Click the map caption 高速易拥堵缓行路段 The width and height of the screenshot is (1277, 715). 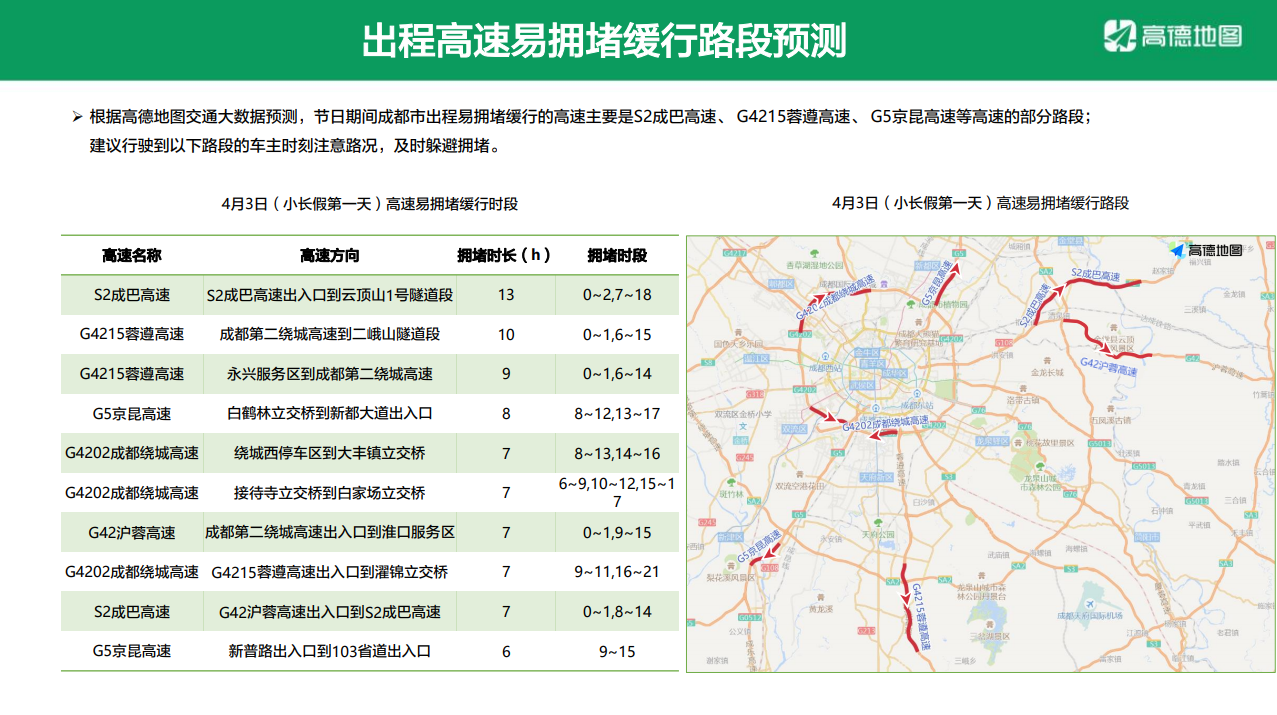(980, 203)
